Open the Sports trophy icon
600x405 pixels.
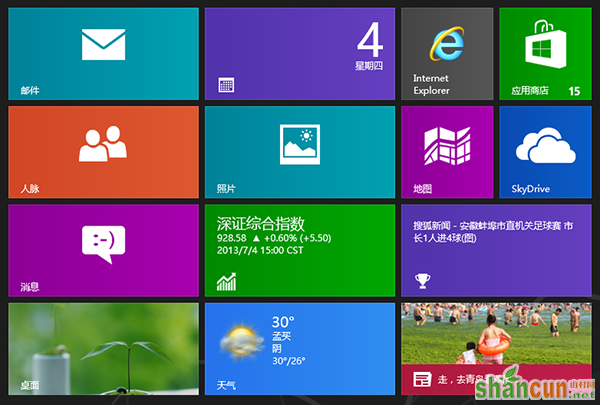coord(422,281)
